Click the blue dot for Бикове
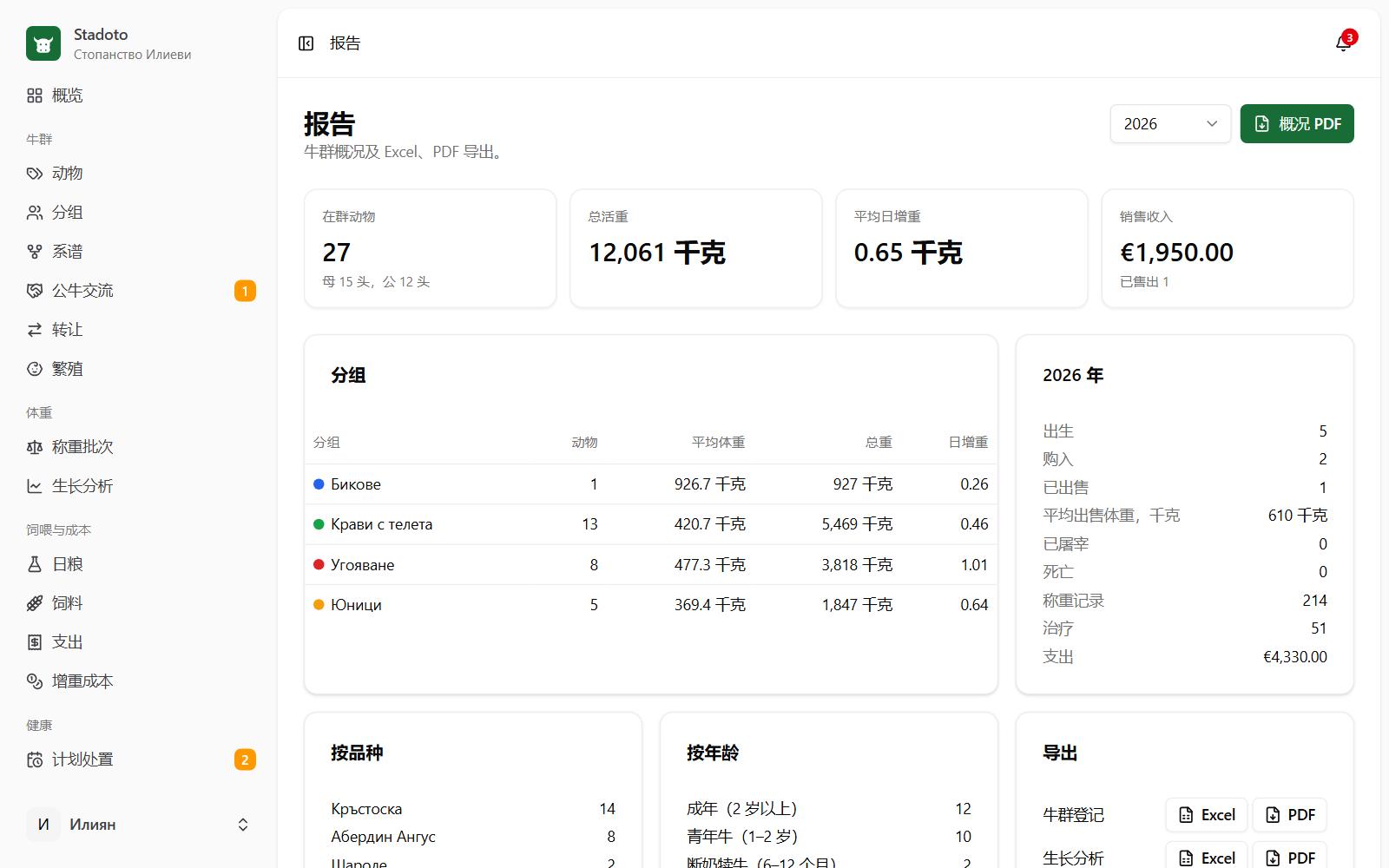 (x=319, y=484)
